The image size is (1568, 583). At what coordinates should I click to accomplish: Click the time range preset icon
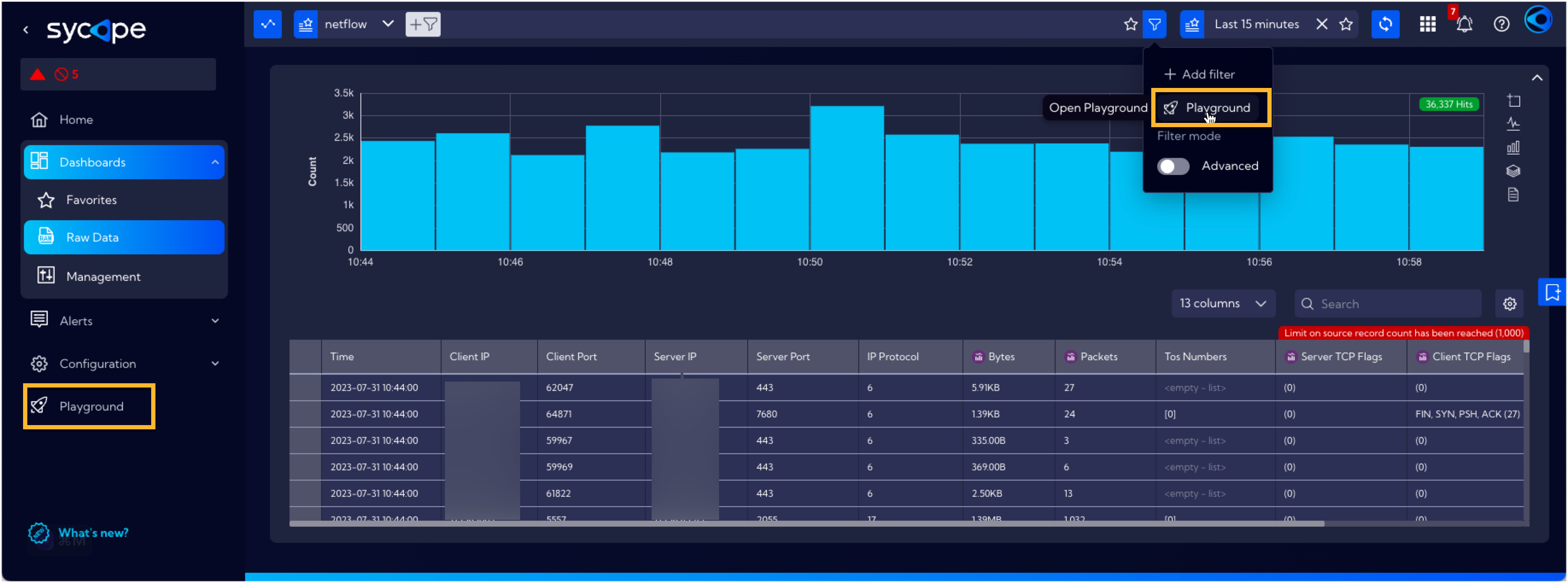point(1192,24)
